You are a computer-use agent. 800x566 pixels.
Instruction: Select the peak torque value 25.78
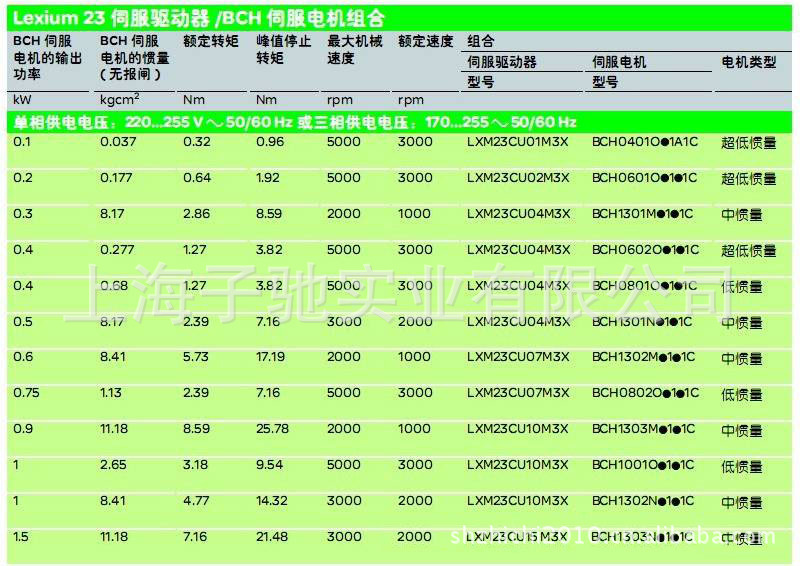click(x=272, y=430)
